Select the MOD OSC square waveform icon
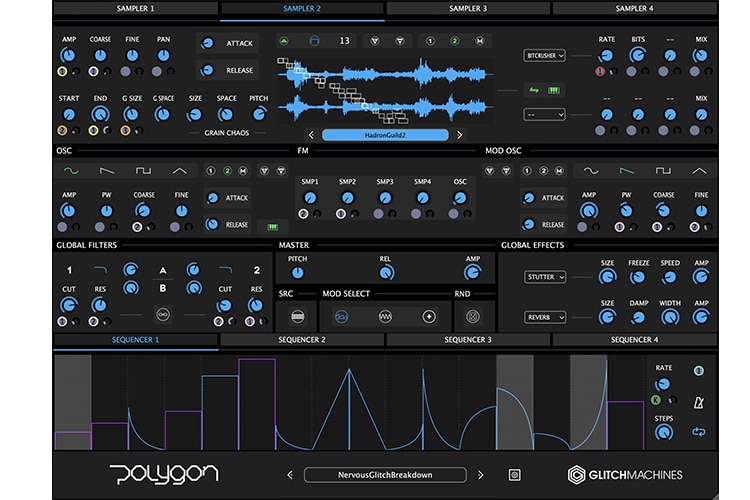 [663, 171]
